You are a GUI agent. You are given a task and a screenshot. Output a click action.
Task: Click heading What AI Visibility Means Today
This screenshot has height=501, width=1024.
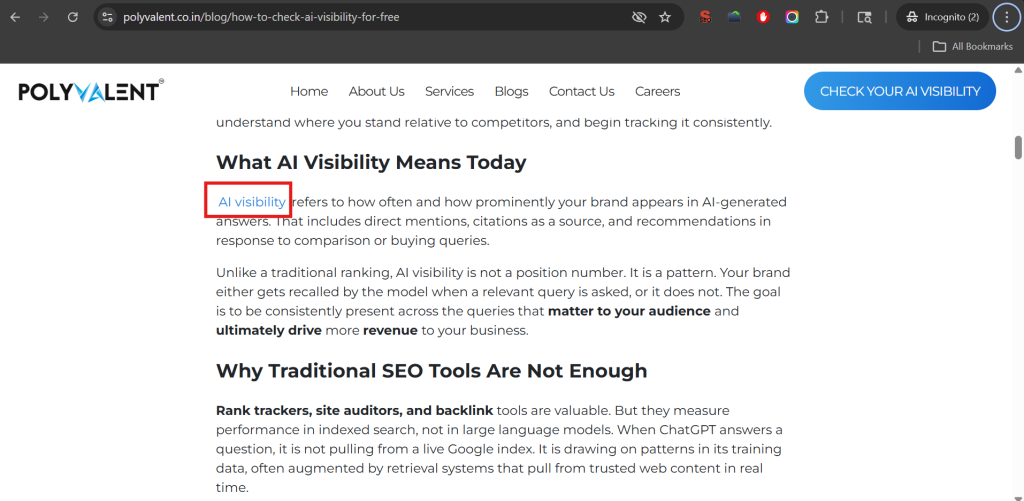(371, 163)
